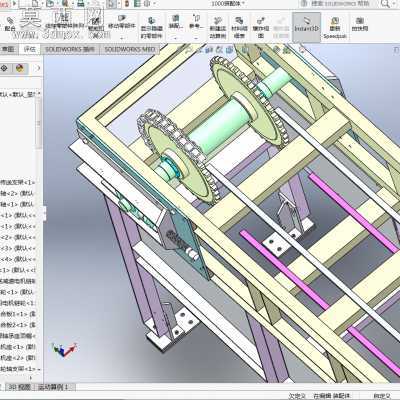Click the 更新 Speedpak tool

tap(335, 28)
